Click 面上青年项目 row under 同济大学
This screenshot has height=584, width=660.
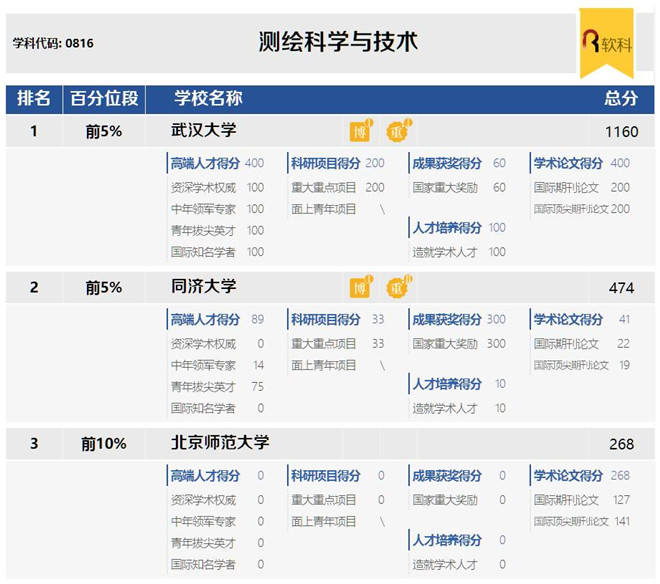(338, 365)
